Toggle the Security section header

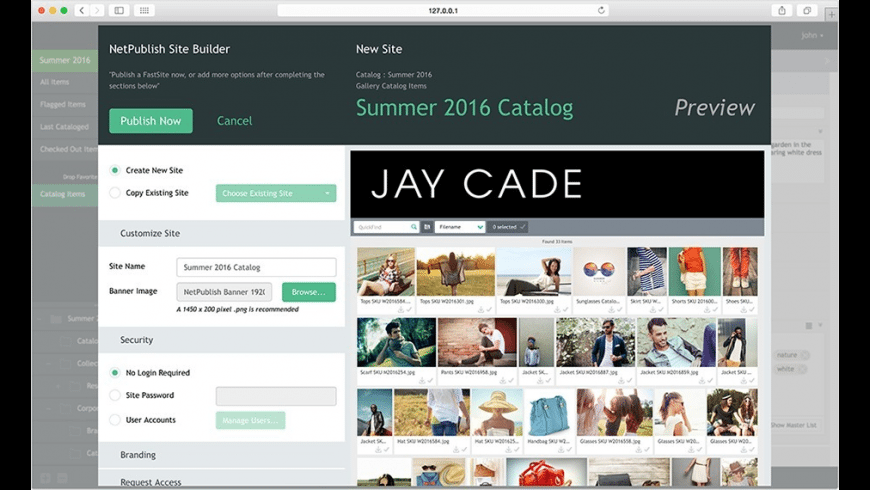(221, 340)
